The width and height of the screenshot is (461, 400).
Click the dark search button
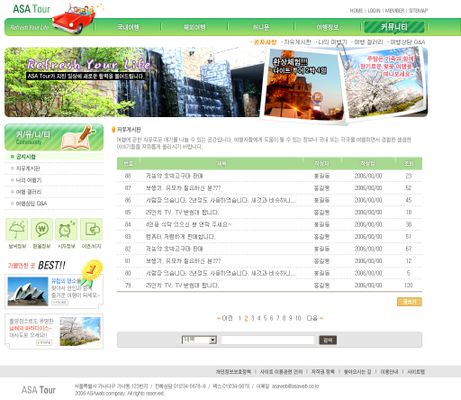[328, 340]
